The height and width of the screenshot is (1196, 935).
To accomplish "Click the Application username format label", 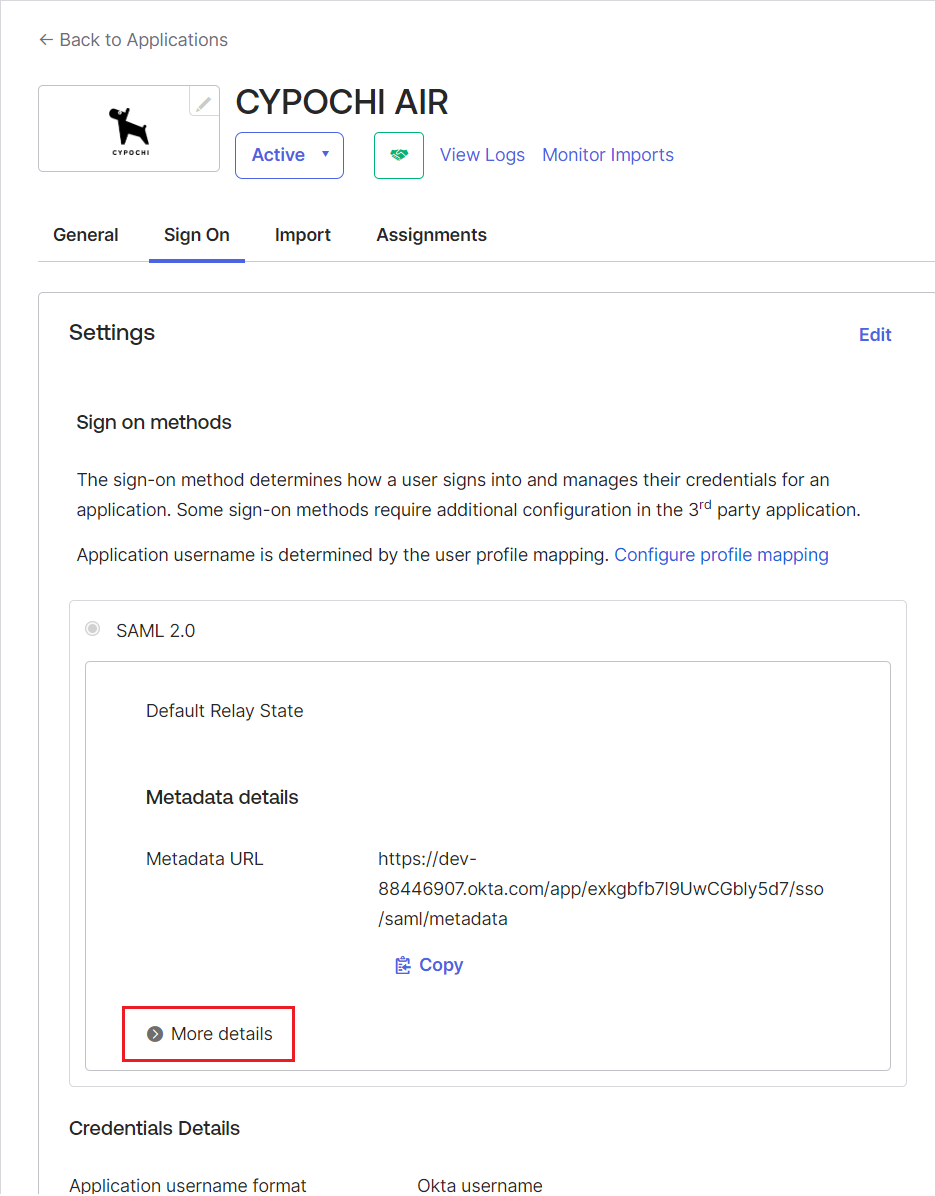I will [188, 1185].
